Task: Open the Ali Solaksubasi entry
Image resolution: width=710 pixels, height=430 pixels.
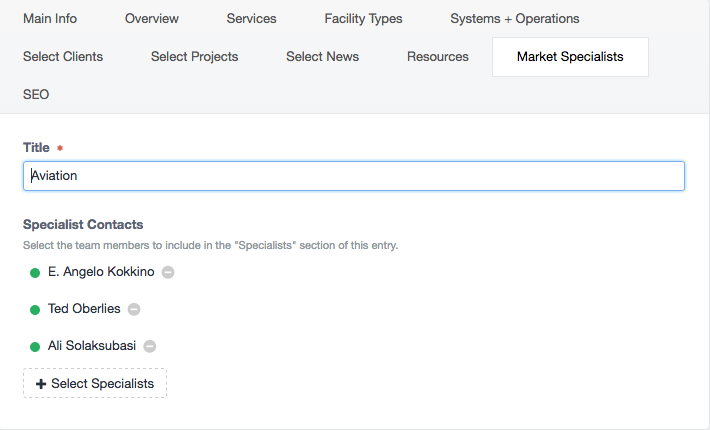Action: [92, 346]
